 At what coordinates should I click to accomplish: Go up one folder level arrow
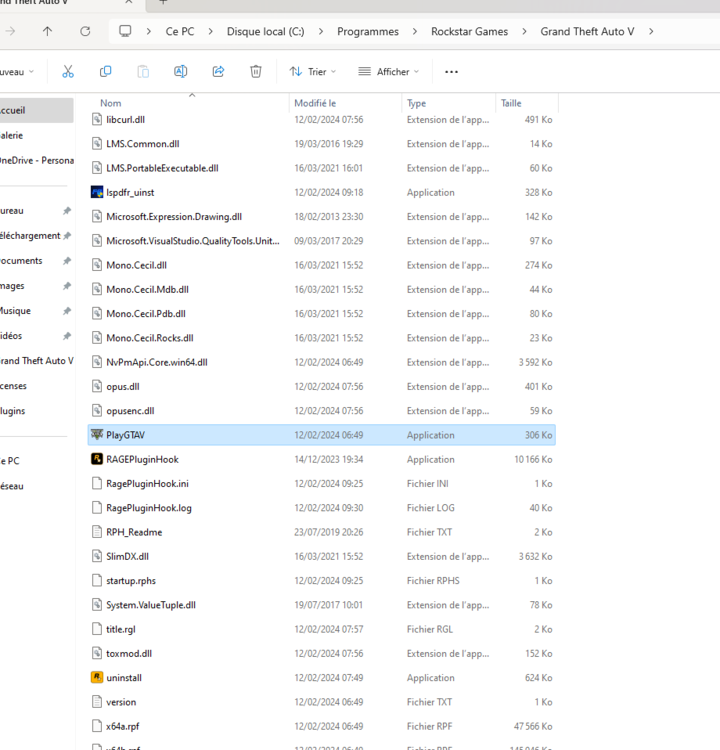(47, 32)
